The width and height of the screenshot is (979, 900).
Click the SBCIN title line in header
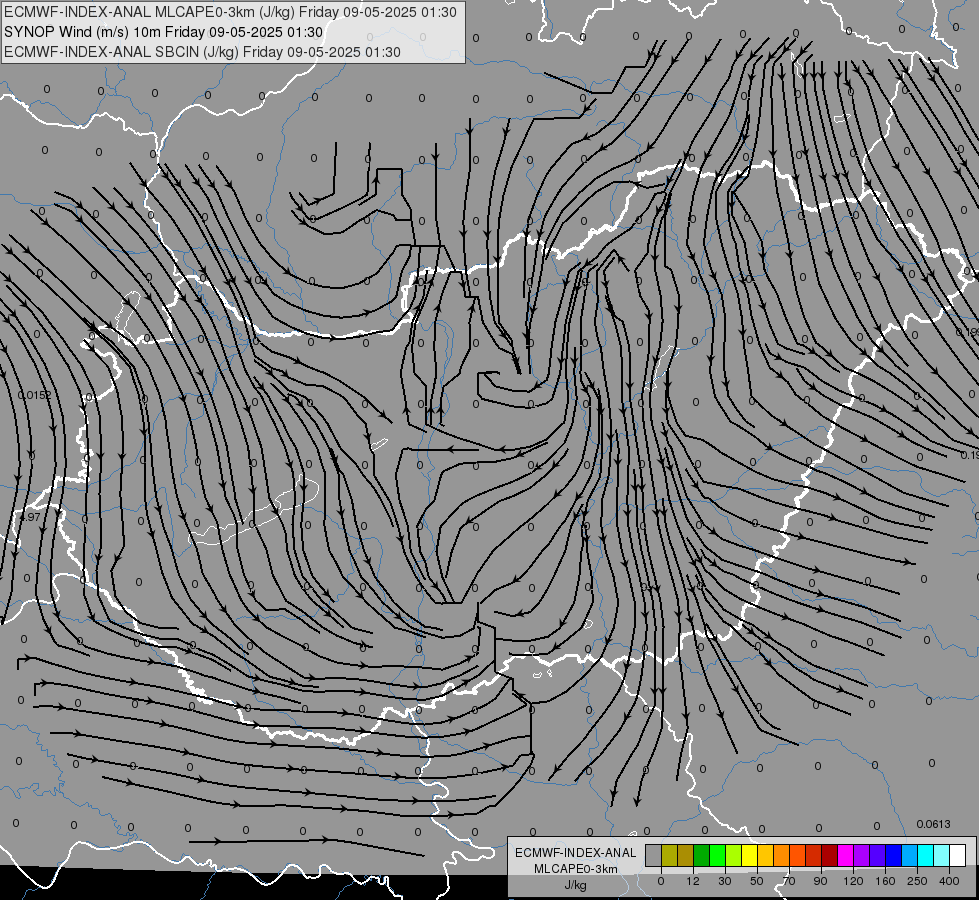(202, 52)
